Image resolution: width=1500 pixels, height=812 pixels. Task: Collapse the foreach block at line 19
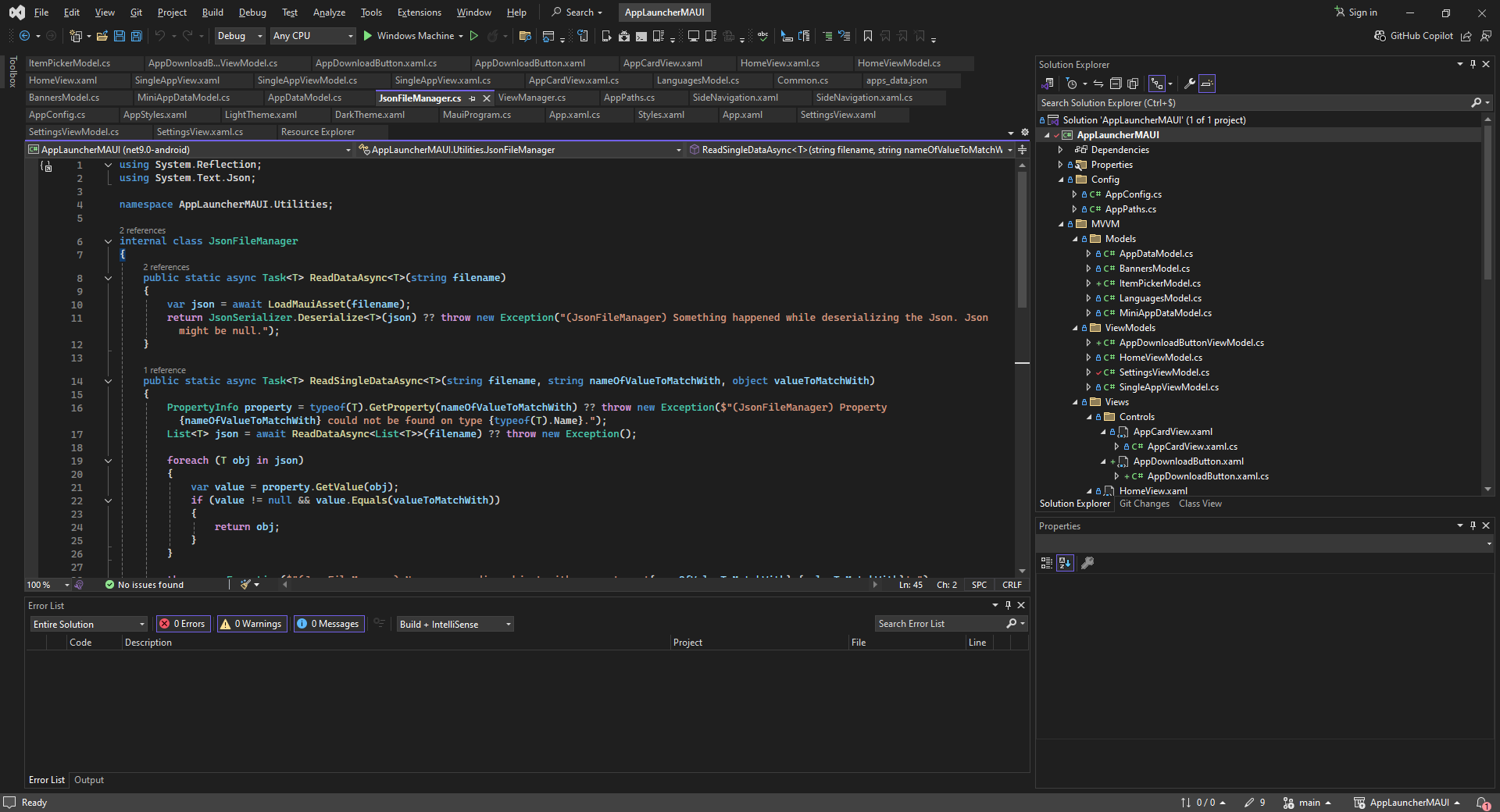[109, 461]
